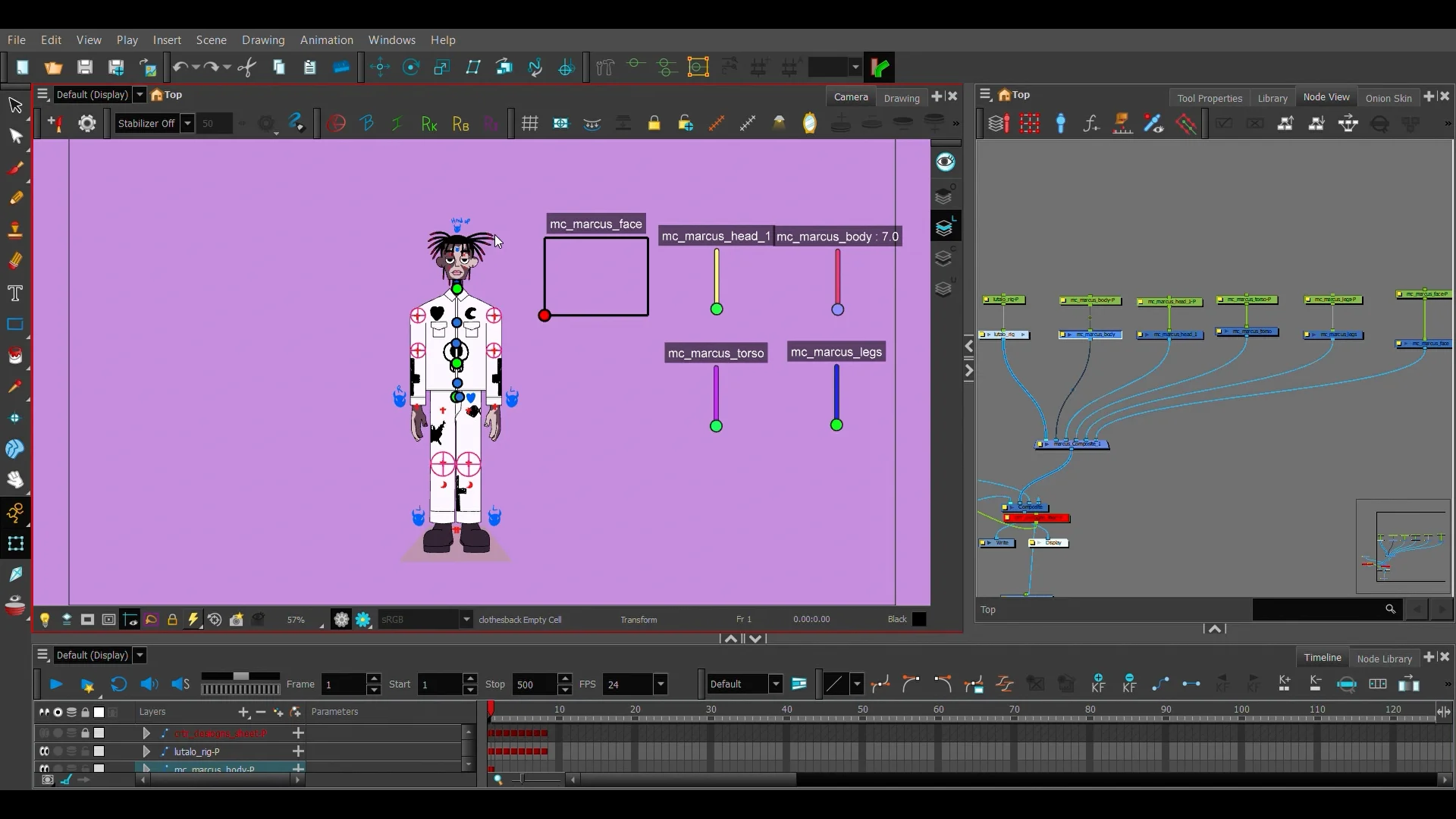The image size is (1456, 819).
Task: Toggle sound playback speaker icon
Action: point(149,685)
